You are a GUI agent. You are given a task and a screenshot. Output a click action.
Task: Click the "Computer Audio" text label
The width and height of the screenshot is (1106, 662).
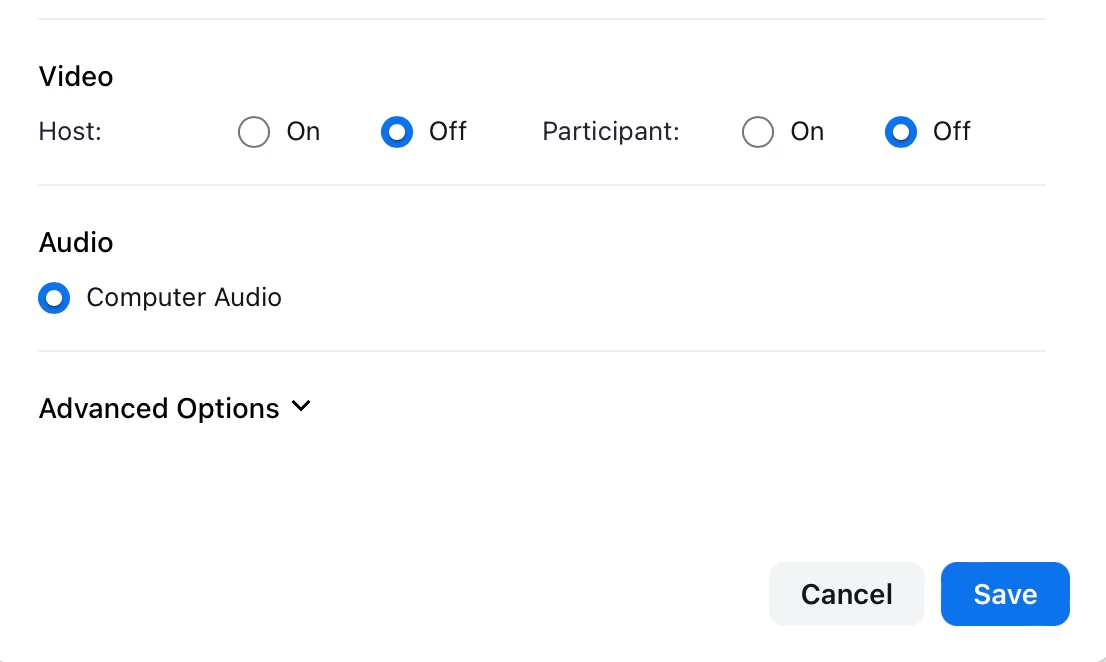184,298
